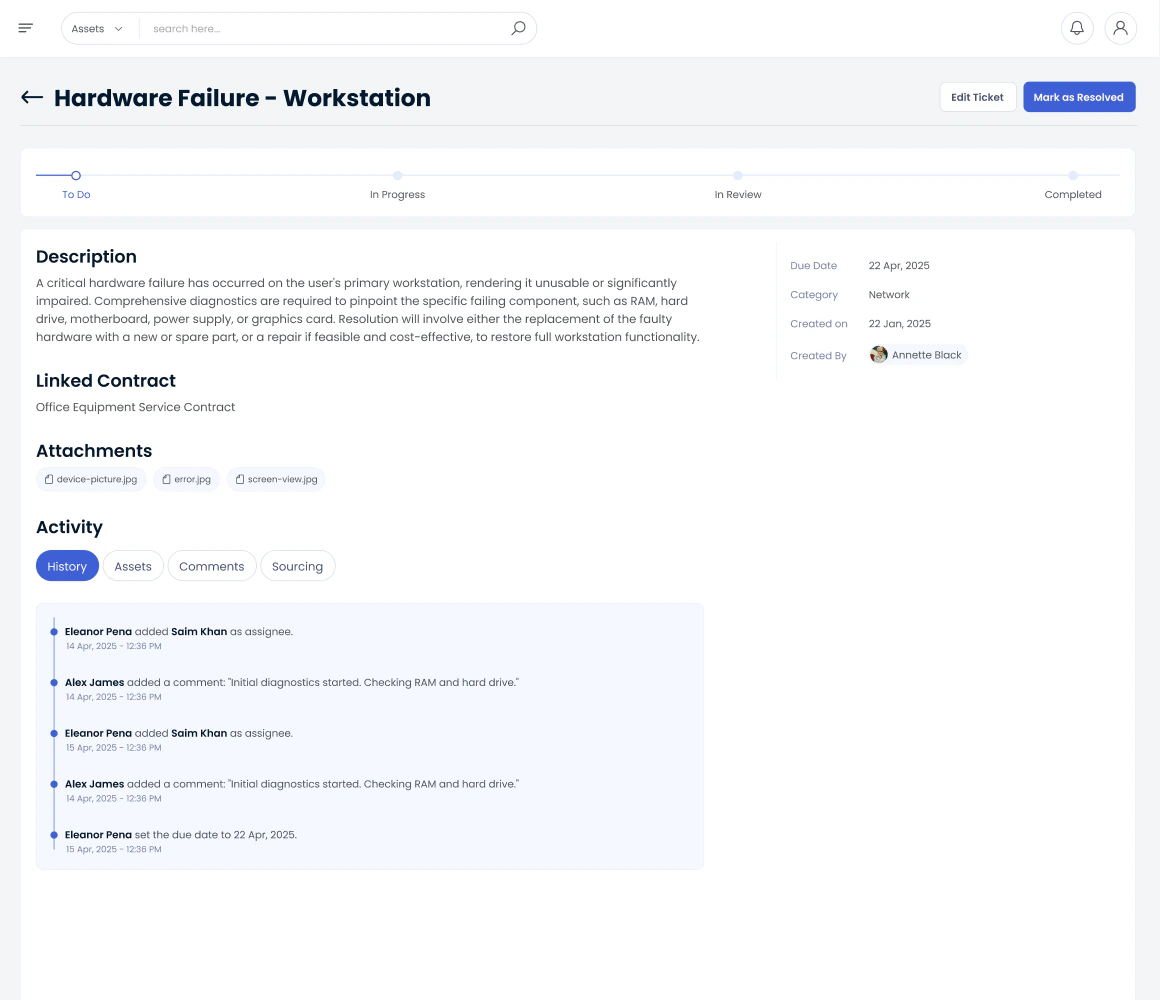Screen dimensions: 1160x1000
Task: Open the notifications bell
Action: 1077,28
